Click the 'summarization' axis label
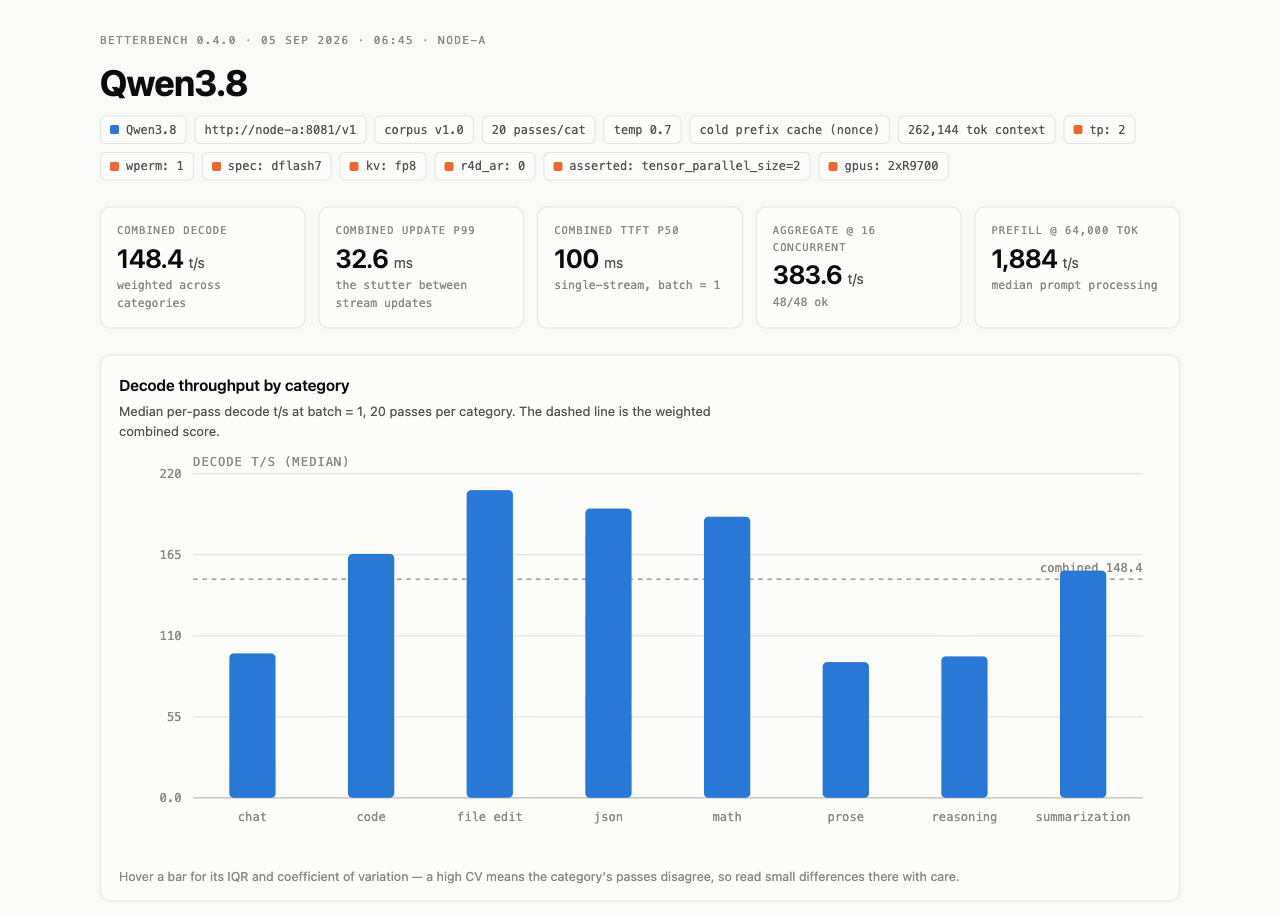This screenshot has width=1280, height=915. 1083,817
